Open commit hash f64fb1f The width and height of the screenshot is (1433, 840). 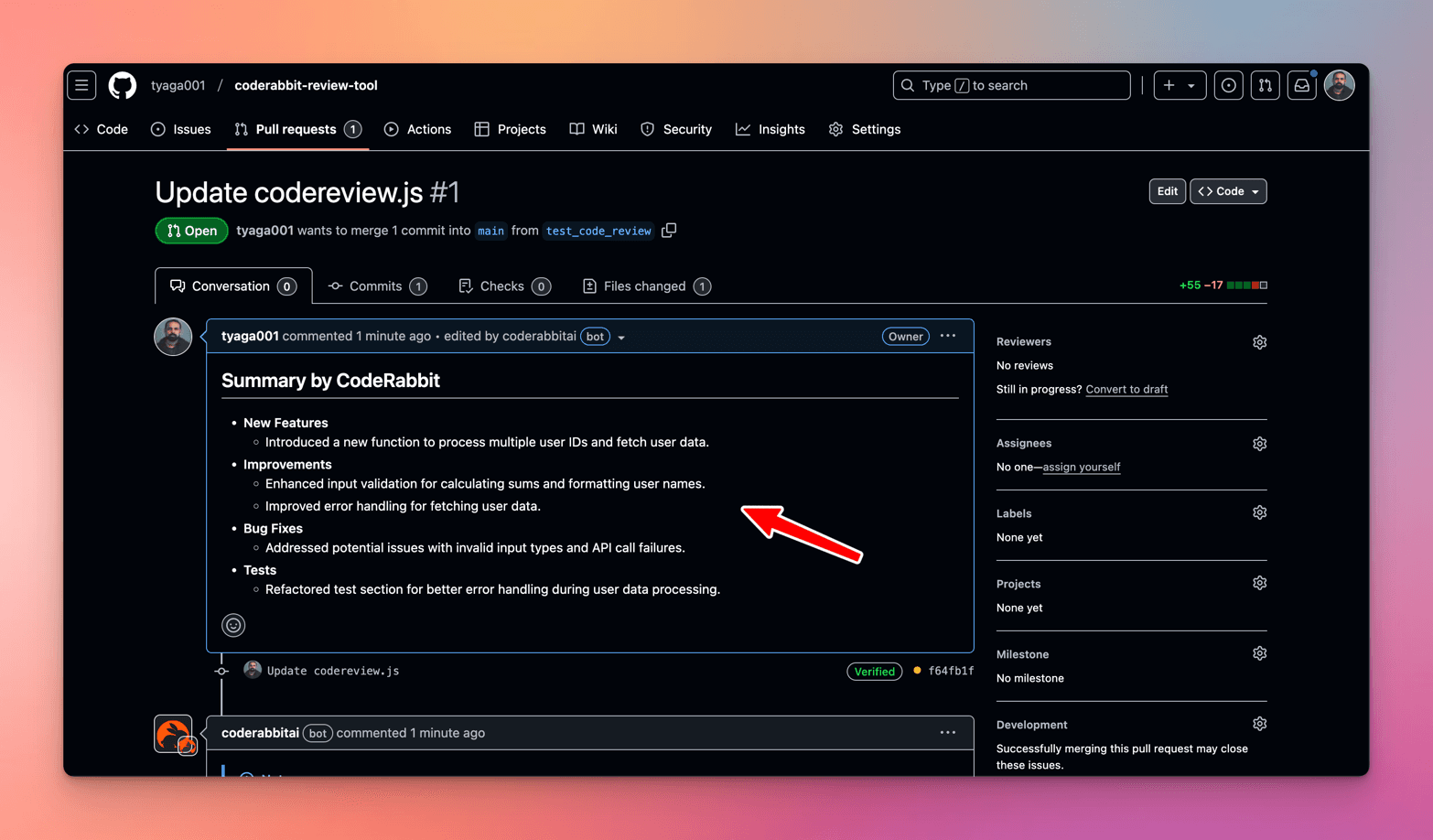pos(951,671)
